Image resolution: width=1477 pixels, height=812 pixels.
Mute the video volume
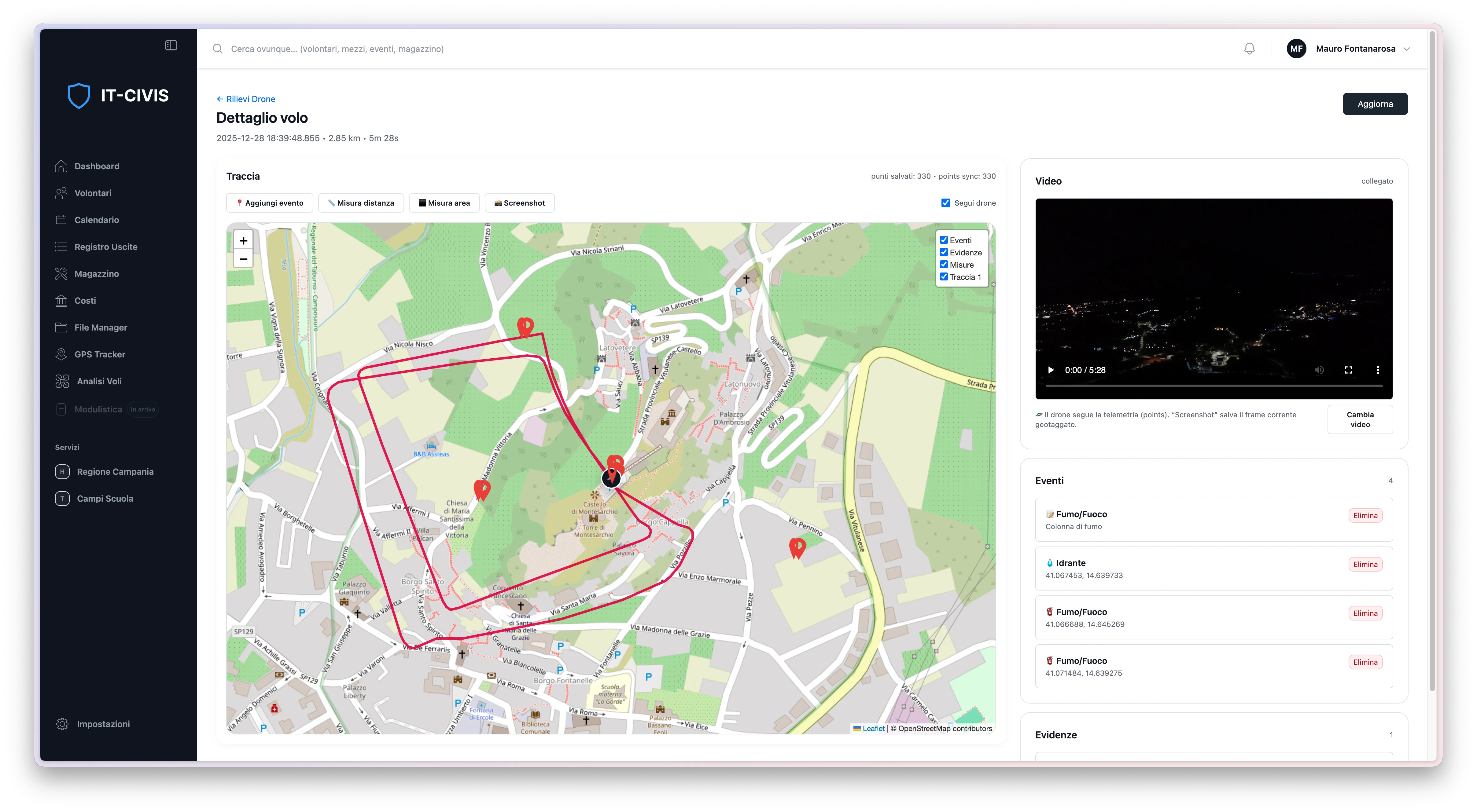point(1319,370)
